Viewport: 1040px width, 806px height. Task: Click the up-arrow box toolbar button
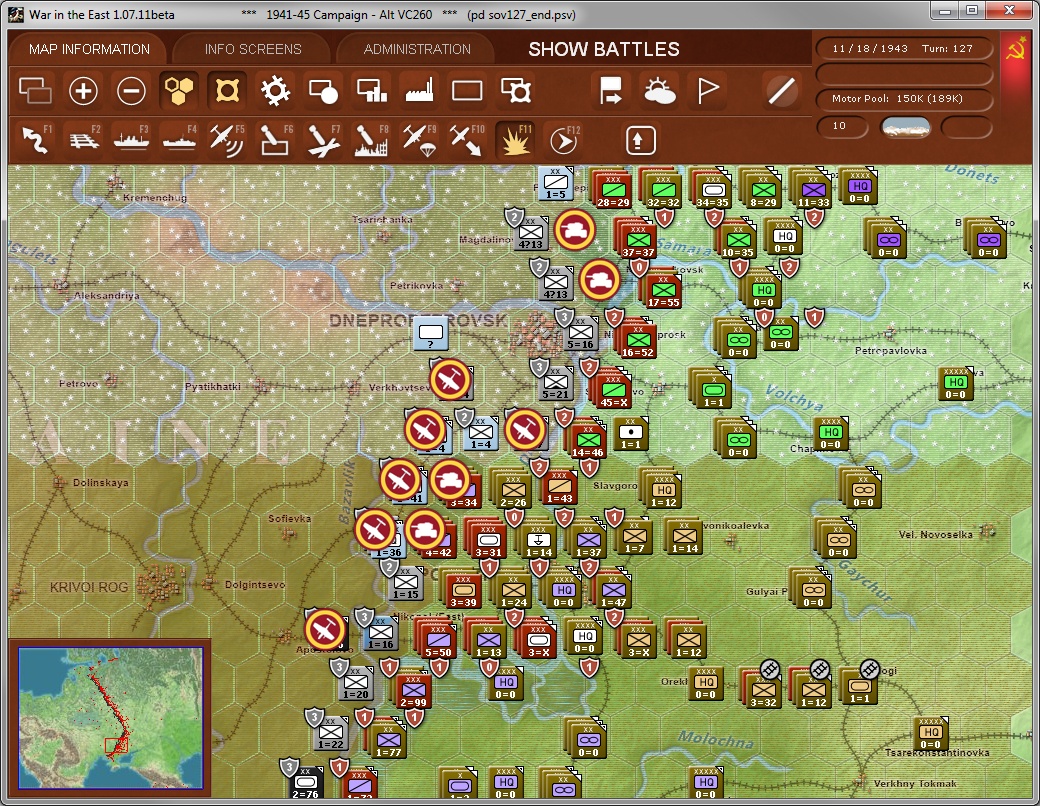[640, 140]
